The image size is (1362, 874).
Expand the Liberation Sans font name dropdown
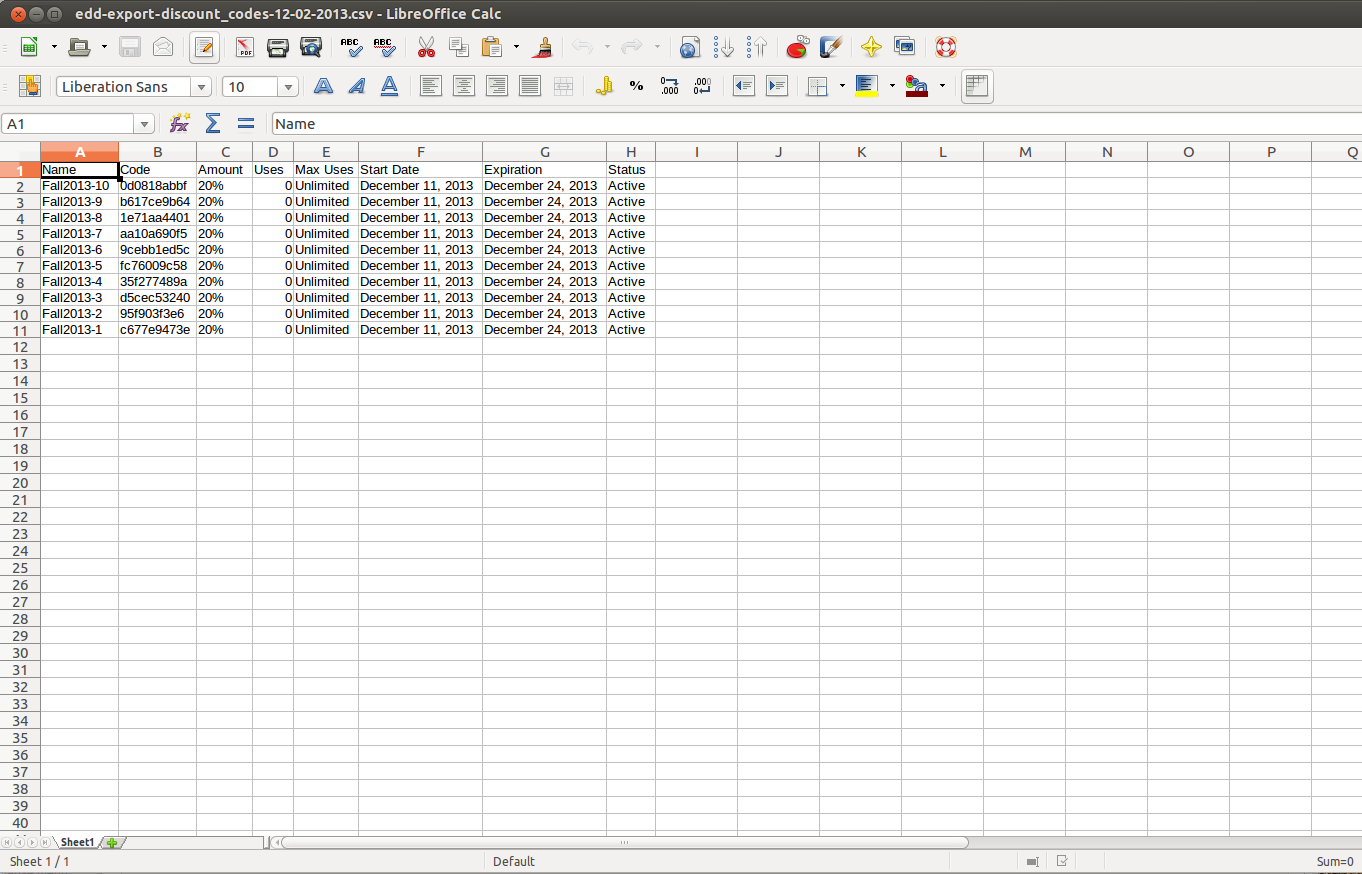(x=202, y=87)
